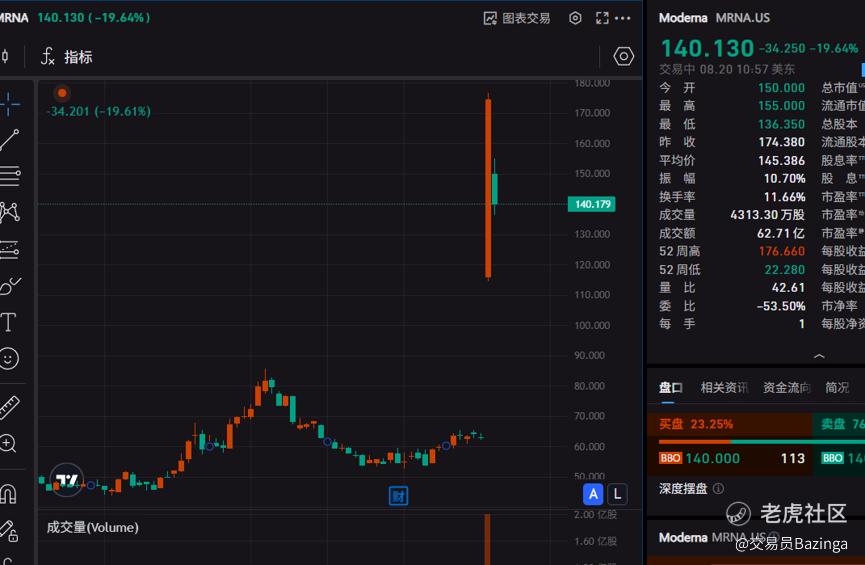Select the brush drawing tool

pyautogui.click(x=9, y=286)
